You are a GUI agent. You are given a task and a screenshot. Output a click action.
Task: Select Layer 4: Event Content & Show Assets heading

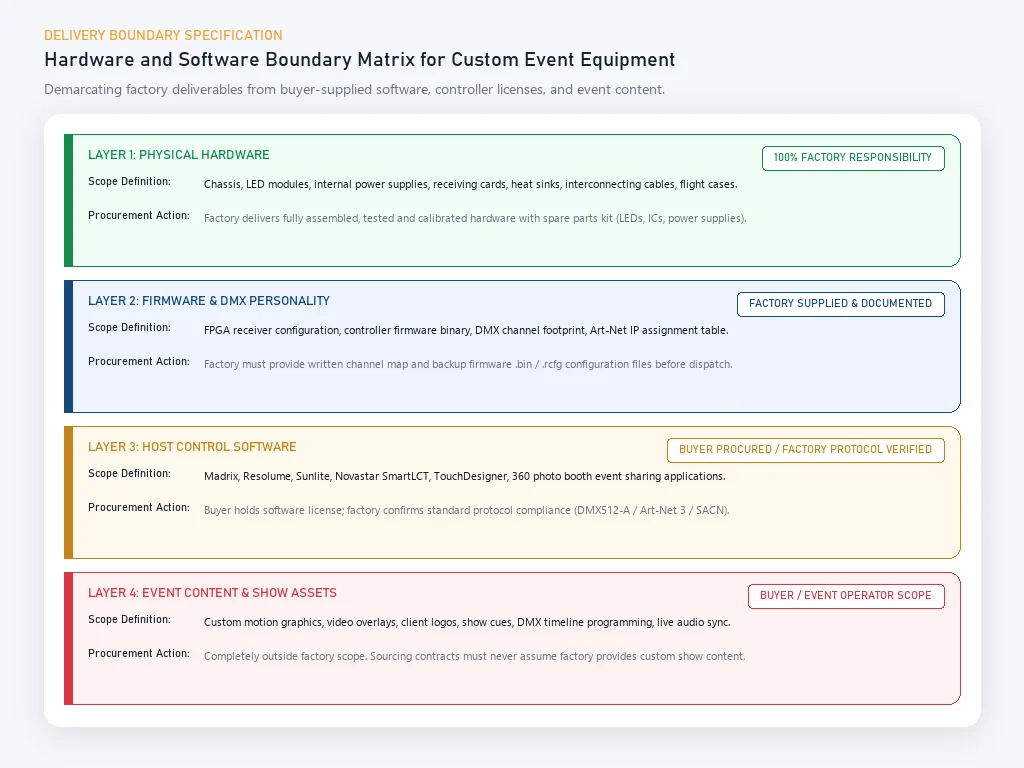coord(212,593)
